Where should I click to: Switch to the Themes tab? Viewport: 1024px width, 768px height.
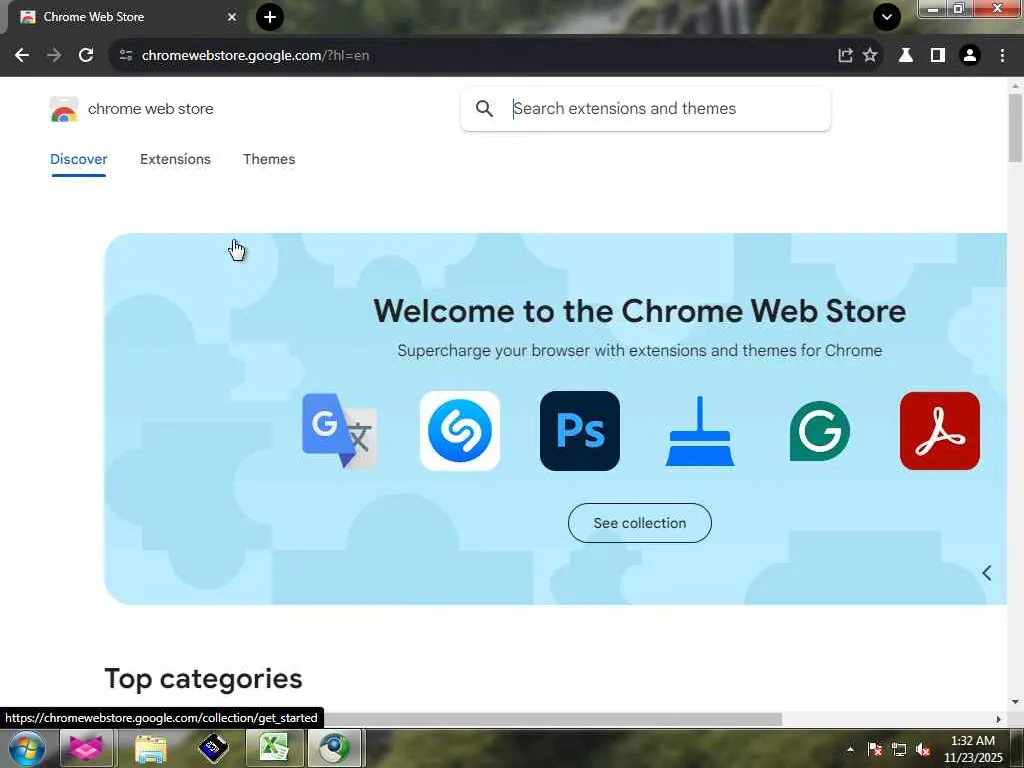(269, 159)
